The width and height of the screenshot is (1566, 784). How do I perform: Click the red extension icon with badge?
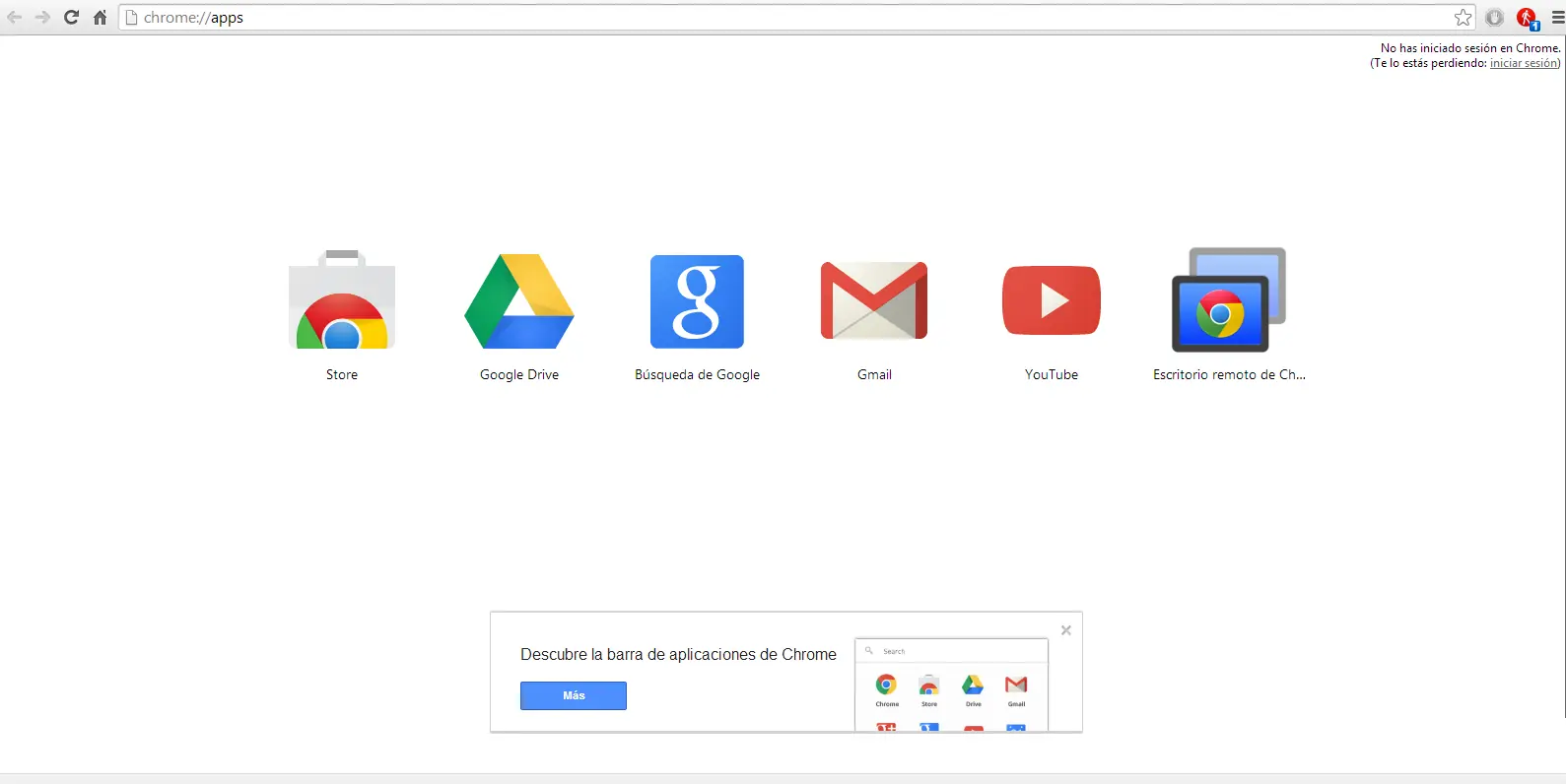click(x=1528, y=18)
